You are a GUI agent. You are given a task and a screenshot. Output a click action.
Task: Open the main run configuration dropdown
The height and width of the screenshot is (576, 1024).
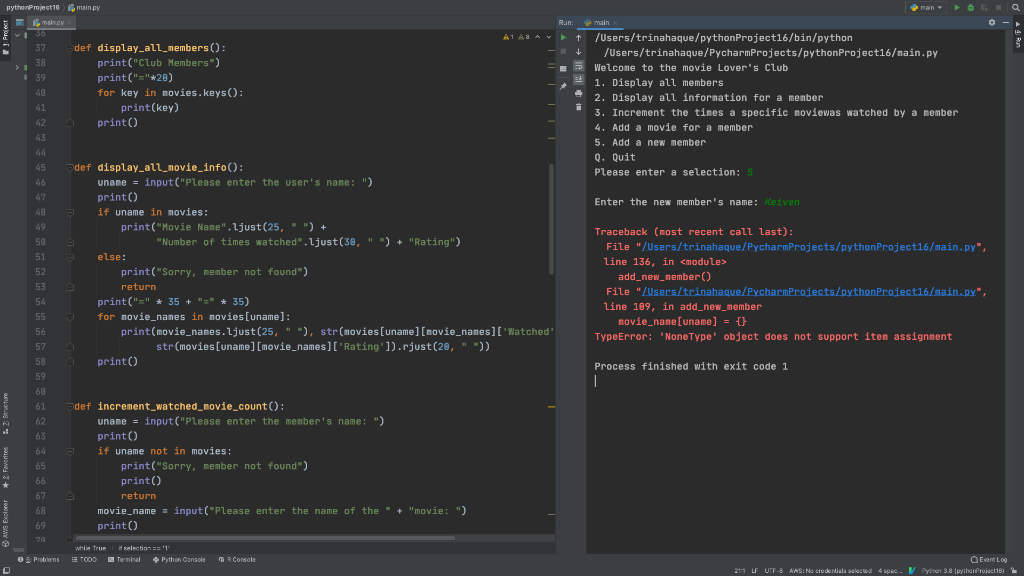click(x=926, y=7)
